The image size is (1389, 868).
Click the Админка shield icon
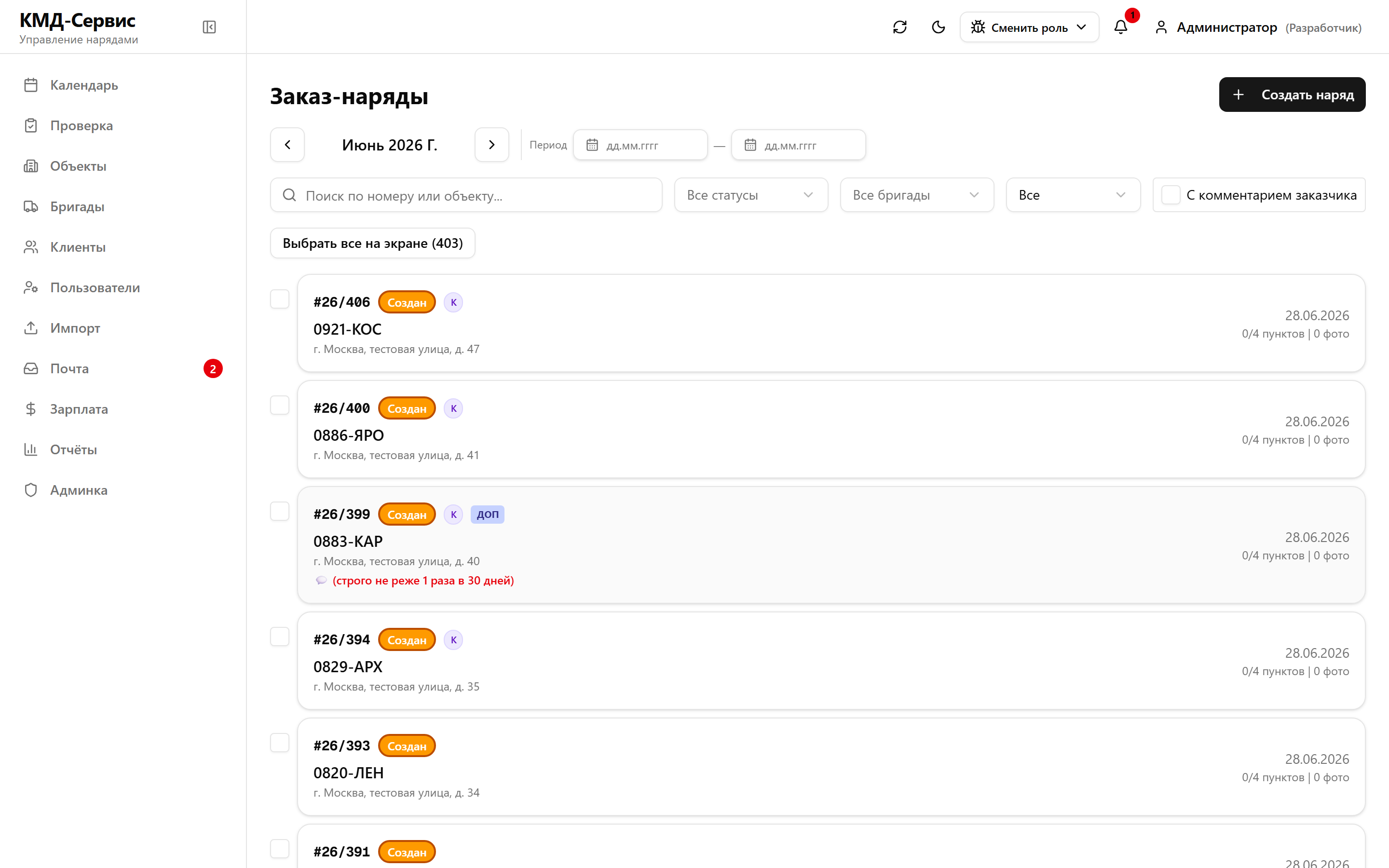pos(31,489)
